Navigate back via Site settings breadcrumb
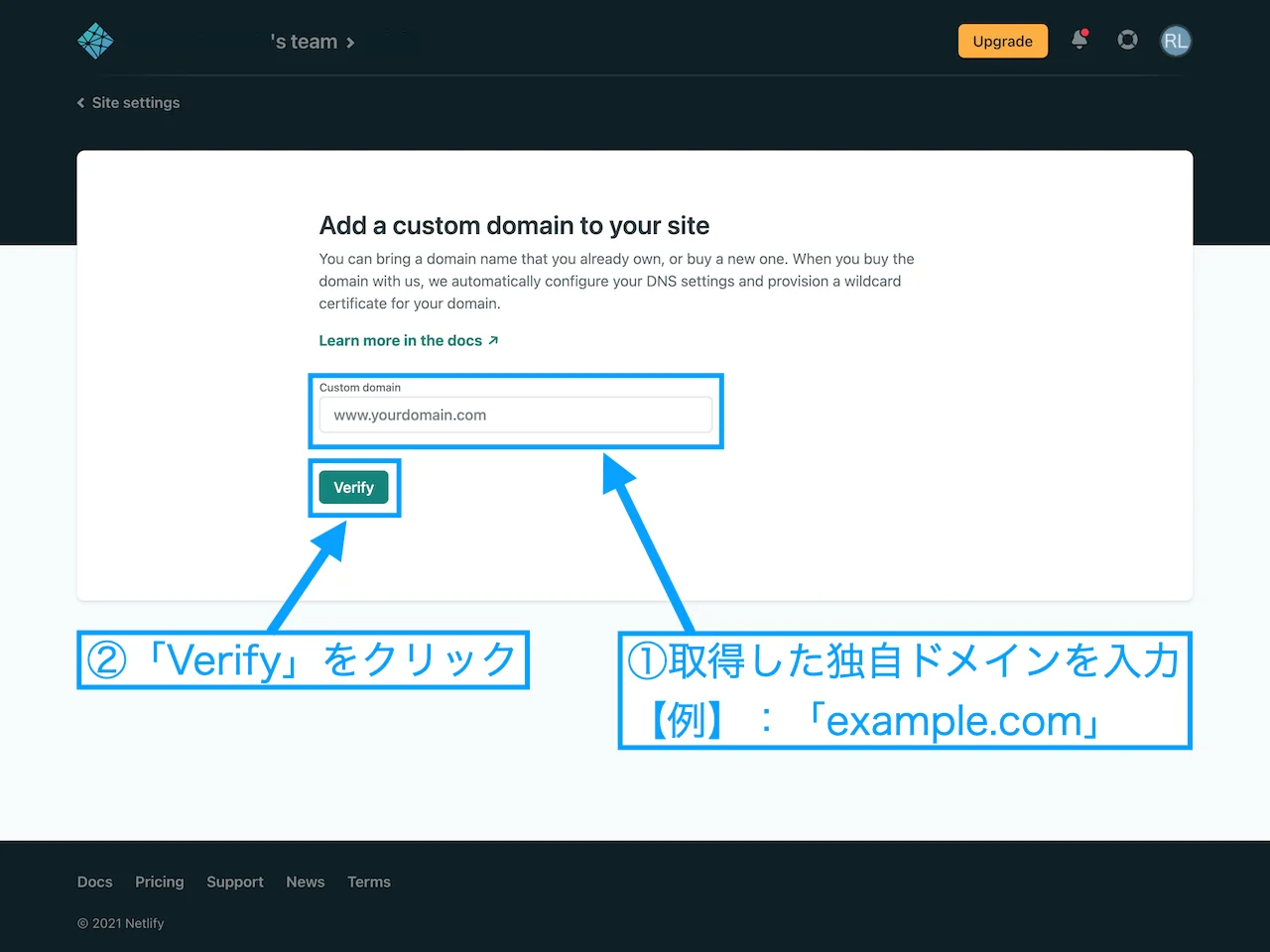The image size is (1270, 952). (x=136, y=102)
